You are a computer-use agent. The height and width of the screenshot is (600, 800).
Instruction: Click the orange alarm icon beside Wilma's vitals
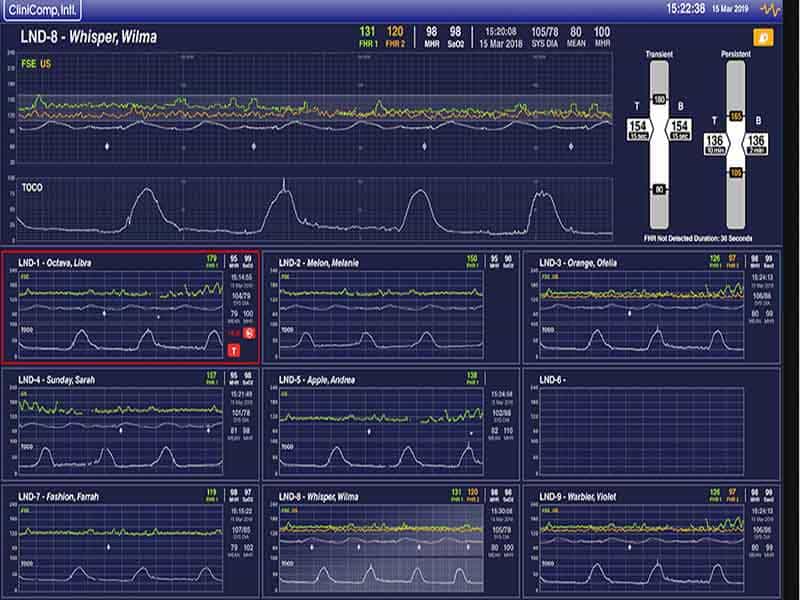pyautogui.click(x=763, y=37)
